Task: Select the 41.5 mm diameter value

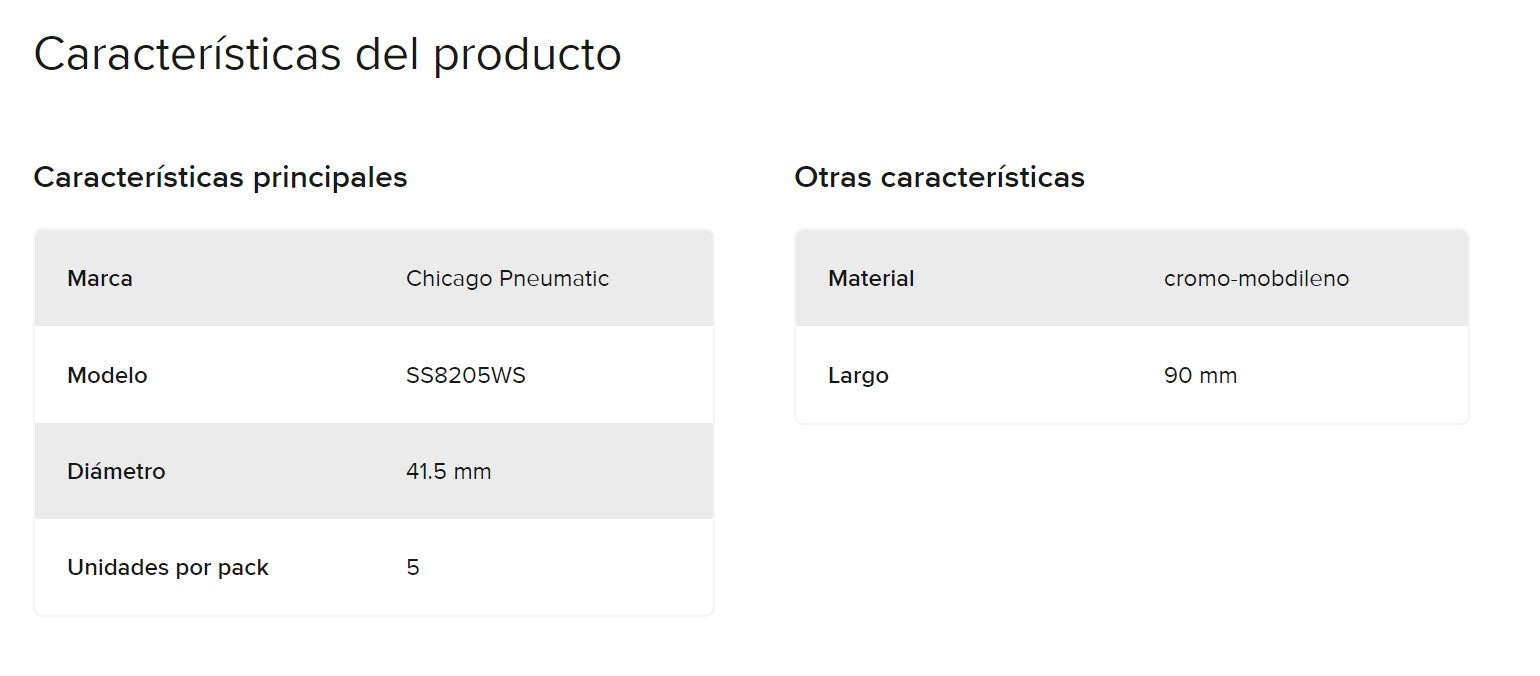Action: point(448,471)
